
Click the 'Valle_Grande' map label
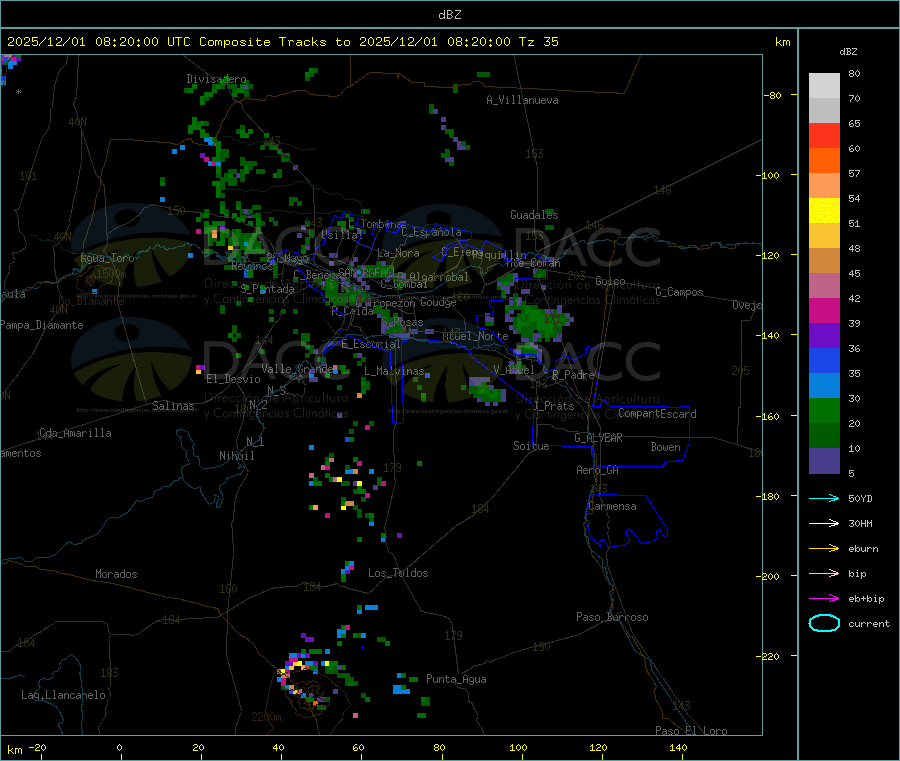pos(297,369)
